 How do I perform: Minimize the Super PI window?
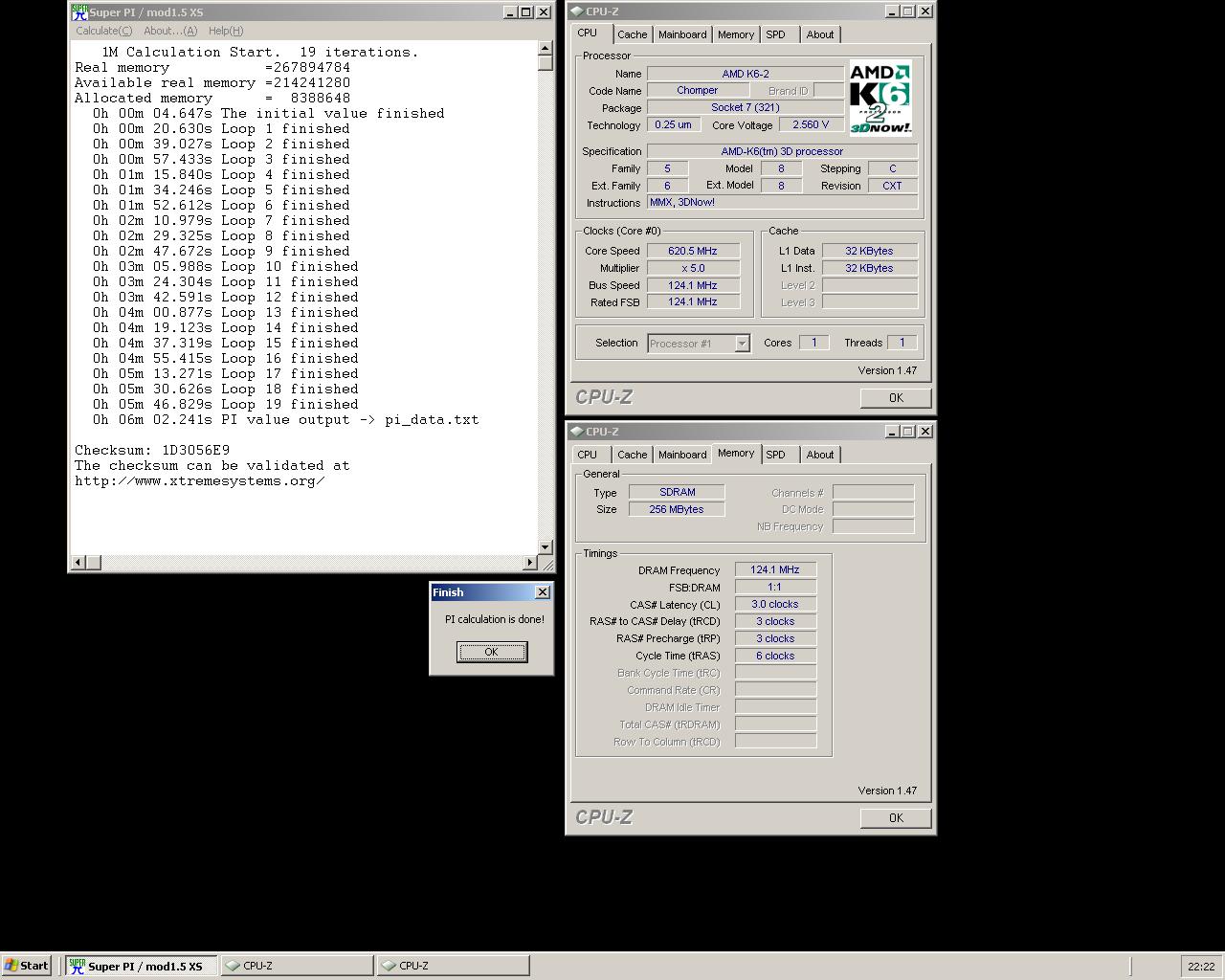tap(510, 12)
